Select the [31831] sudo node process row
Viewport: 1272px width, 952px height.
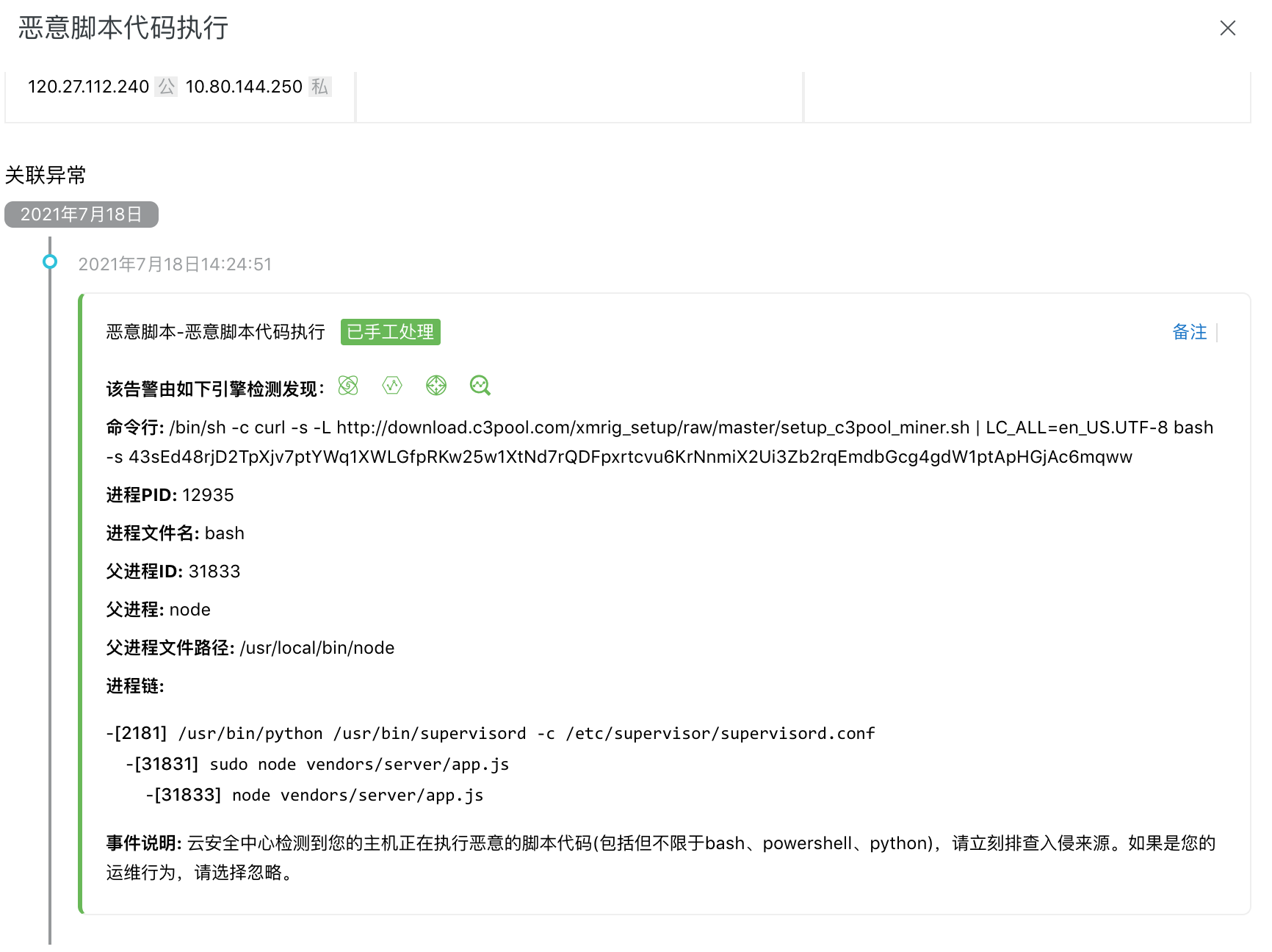[317, 764]
